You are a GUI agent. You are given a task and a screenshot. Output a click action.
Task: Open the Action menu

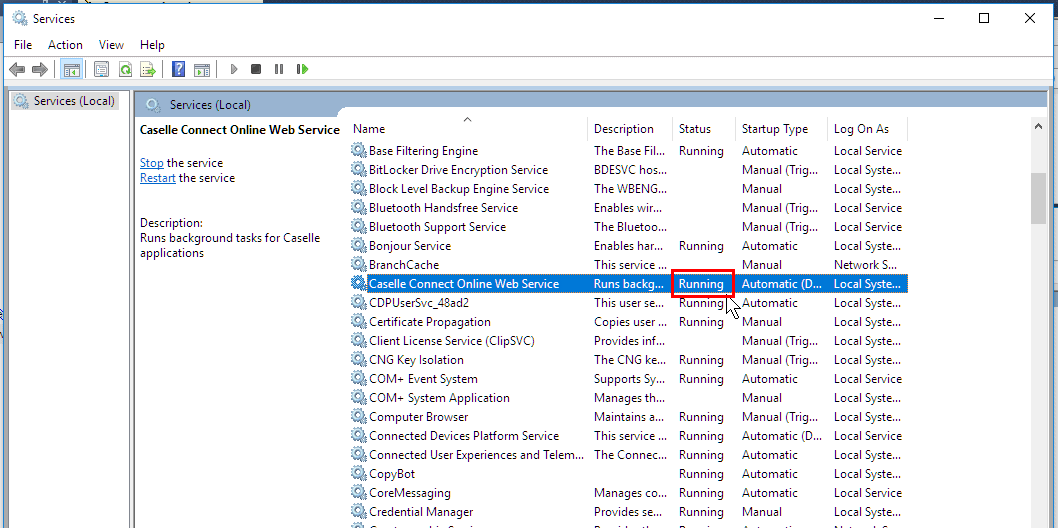[x=65, y=45]
